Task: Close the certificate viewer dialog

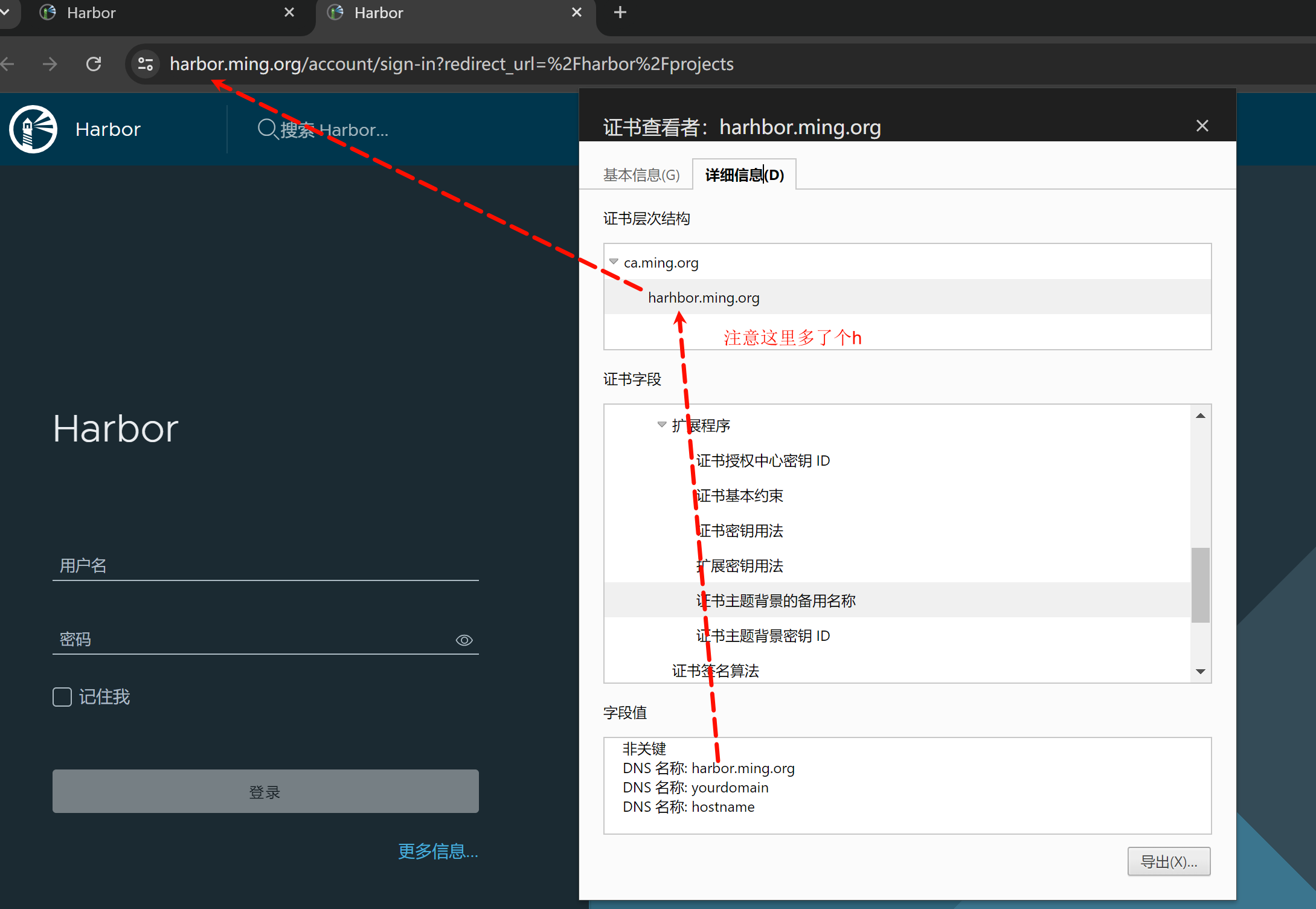Action: coord(1202,126)
